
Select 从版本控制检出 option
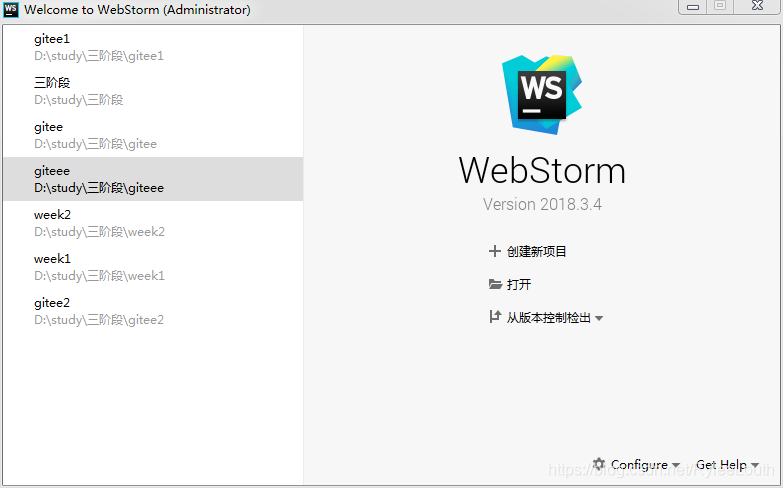(x=548, y=318)
